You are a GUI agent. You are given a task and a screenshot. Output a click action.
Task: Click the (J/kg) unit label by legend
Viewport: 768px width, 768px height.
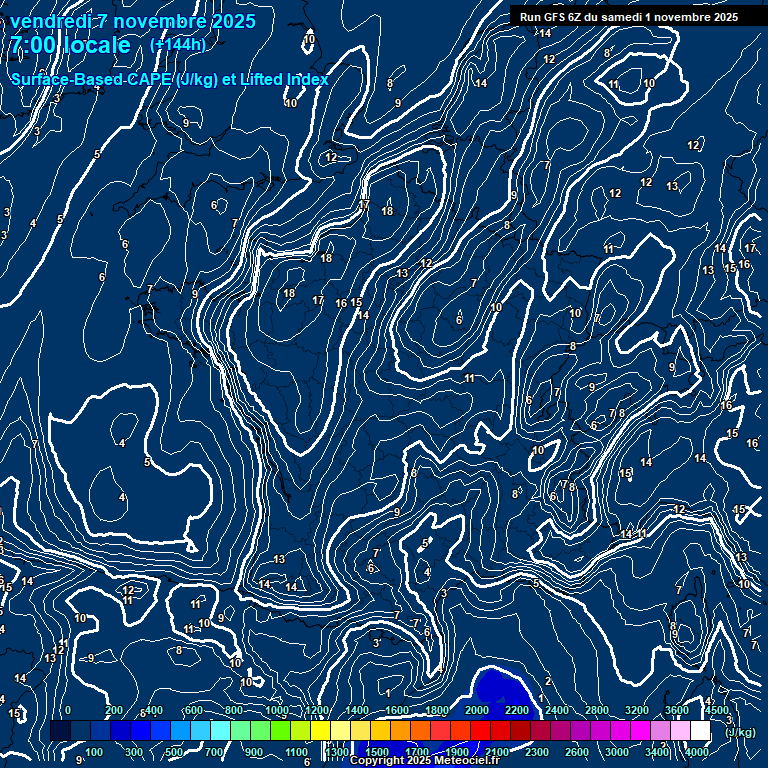[739, 733]
